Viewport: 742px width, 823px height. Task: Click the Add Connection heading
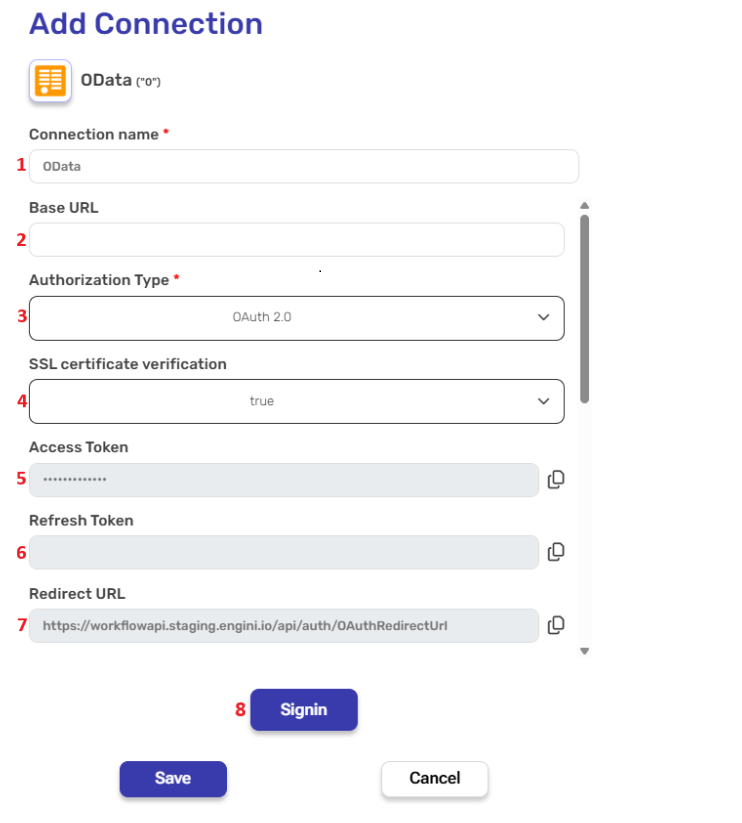pos(146,24)
